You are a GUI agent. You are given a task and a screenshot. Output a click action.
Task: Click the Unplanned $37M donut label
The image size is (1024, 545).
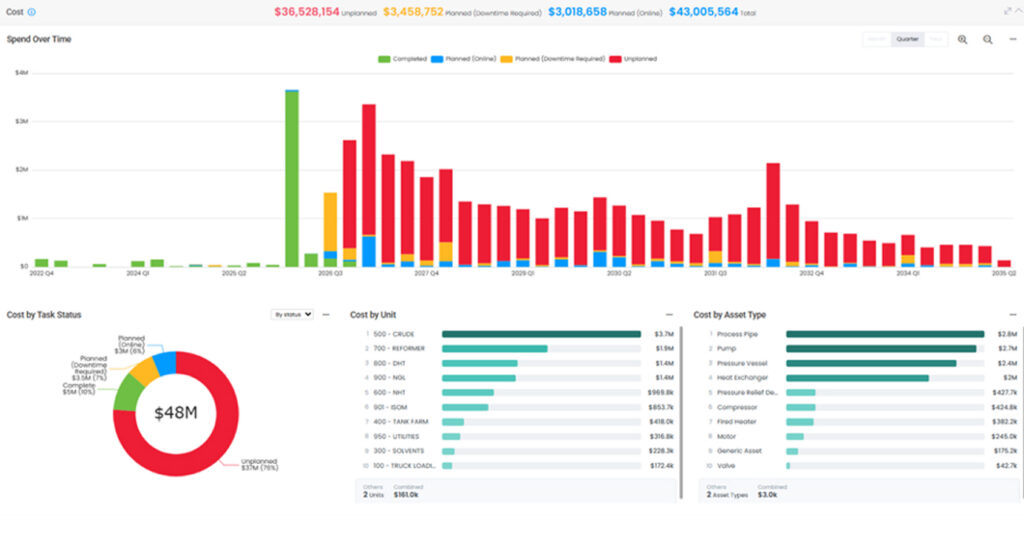259,464
